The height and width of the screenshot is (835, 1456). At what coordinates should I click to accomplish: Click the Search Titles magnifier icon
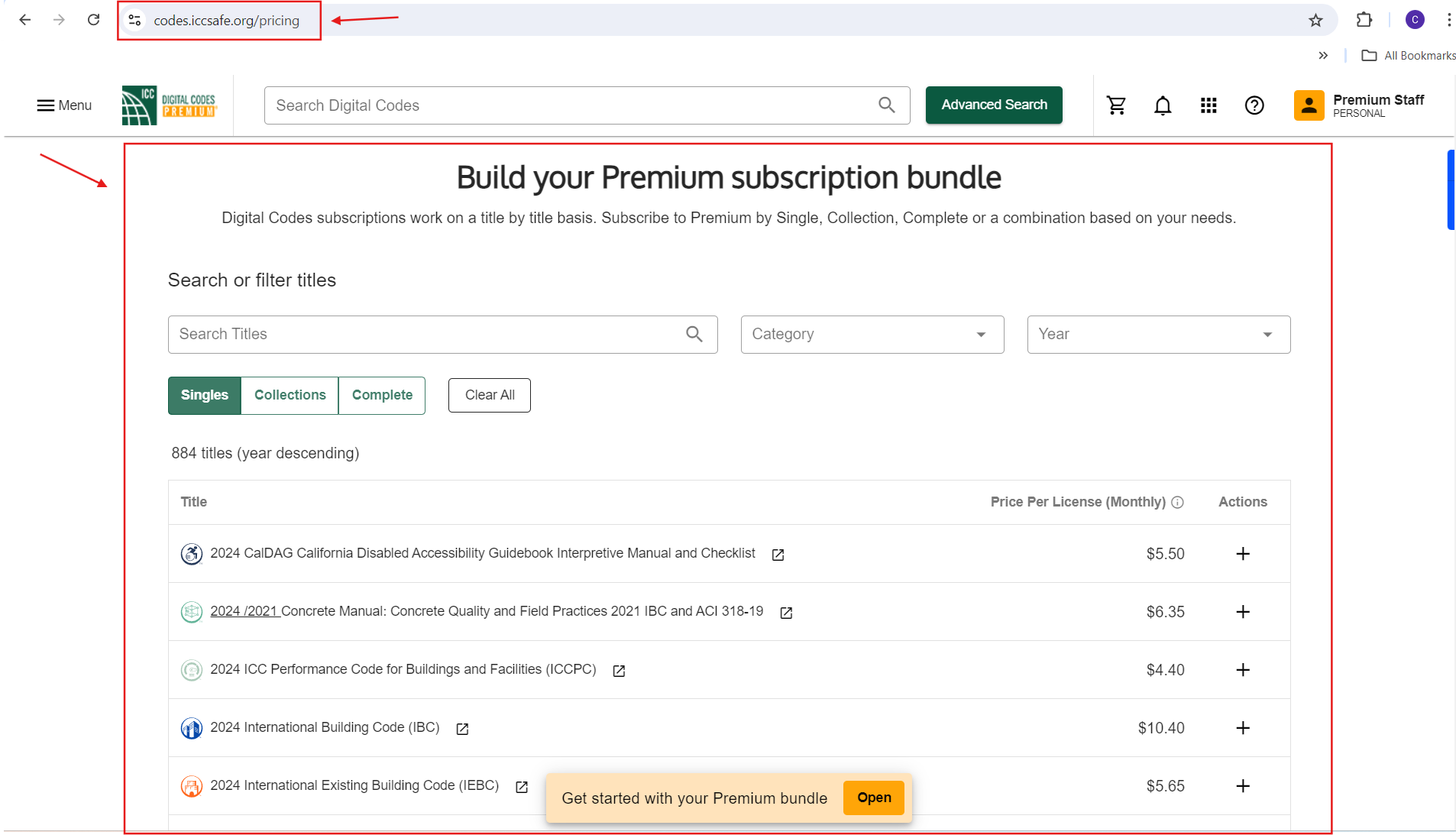(x=694, y=335)
